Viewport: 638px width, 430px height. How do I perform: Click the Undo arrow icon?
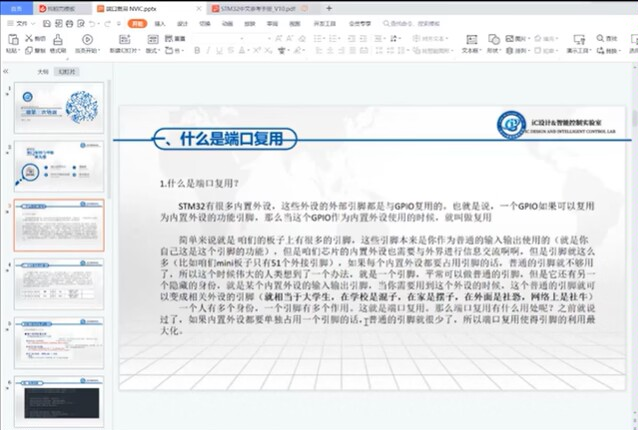pyautogui.click(x=88, y=22)
